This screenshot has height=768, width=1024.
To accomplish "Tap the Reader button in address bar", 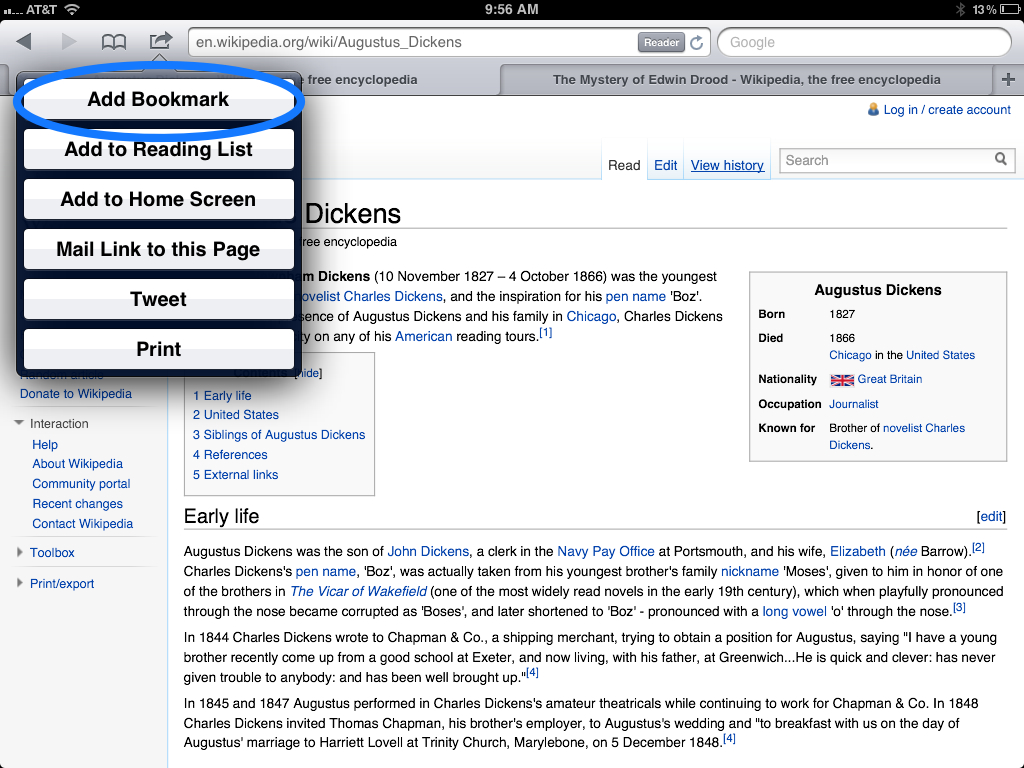I will 661,43.
